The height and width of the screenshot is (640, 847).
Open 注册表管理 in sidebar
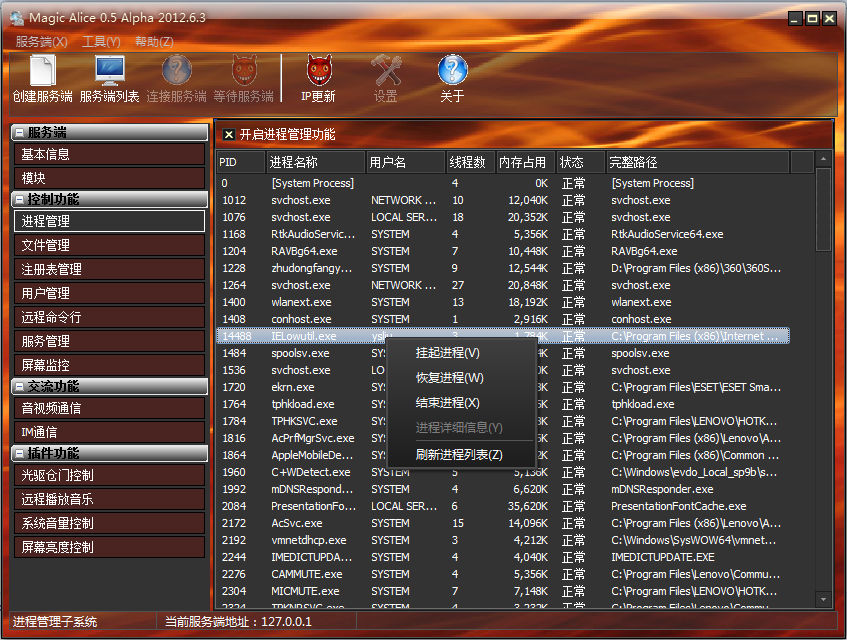tap(109, 269)
